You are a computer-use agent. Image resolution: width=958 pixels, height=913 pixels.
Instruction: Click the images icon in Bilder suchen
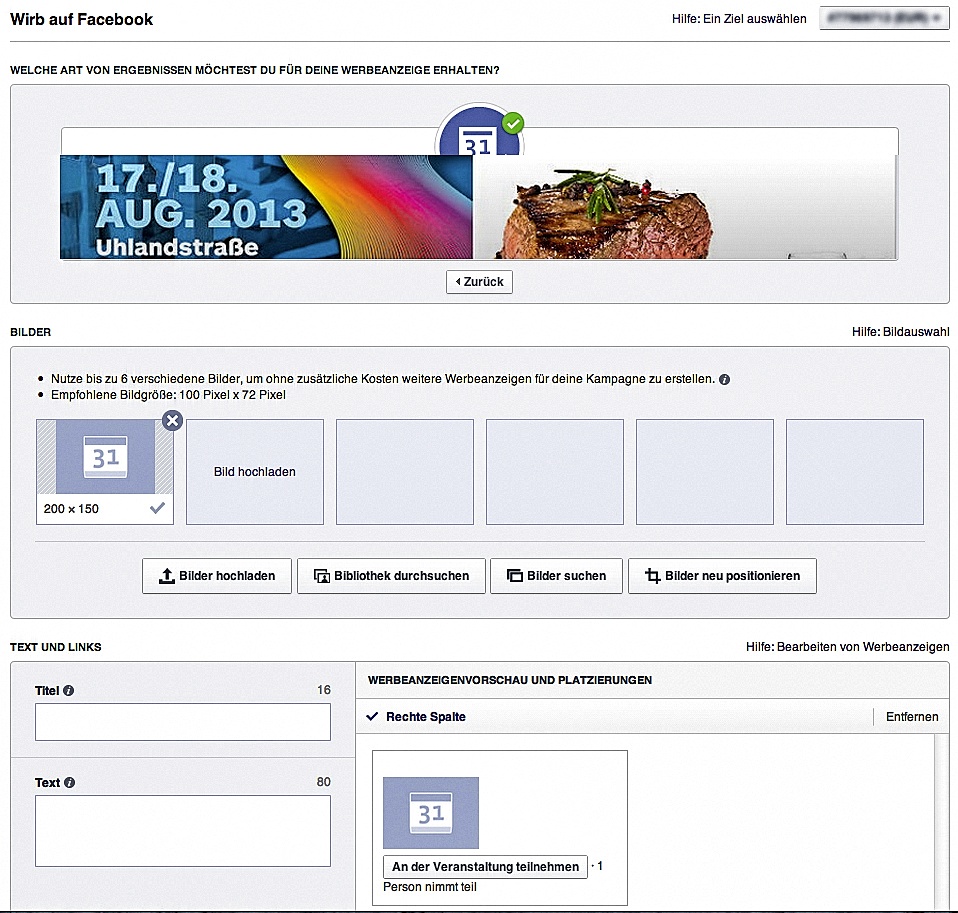514,576
